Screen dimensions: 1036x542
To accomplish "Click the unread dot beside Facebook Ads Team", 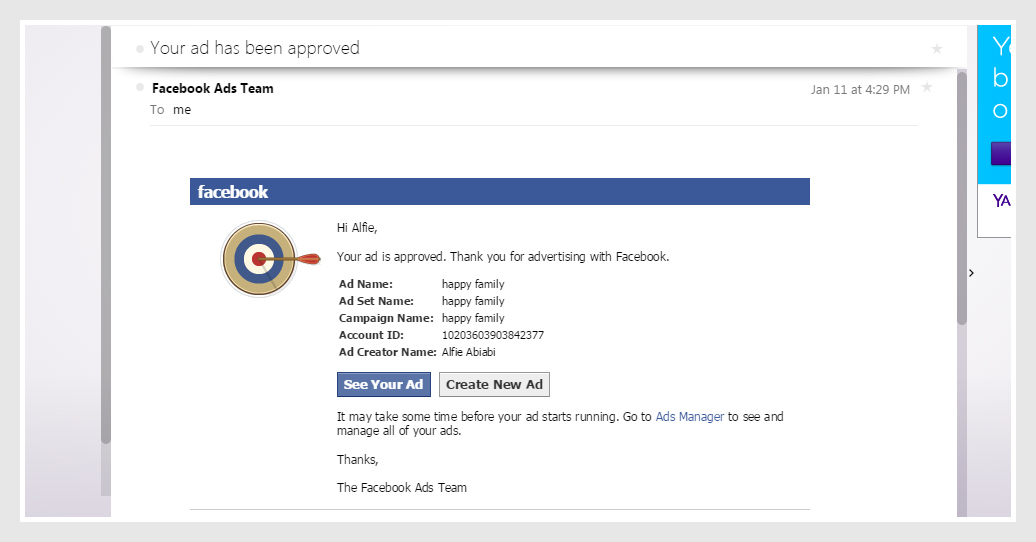I will pos(140,88).
